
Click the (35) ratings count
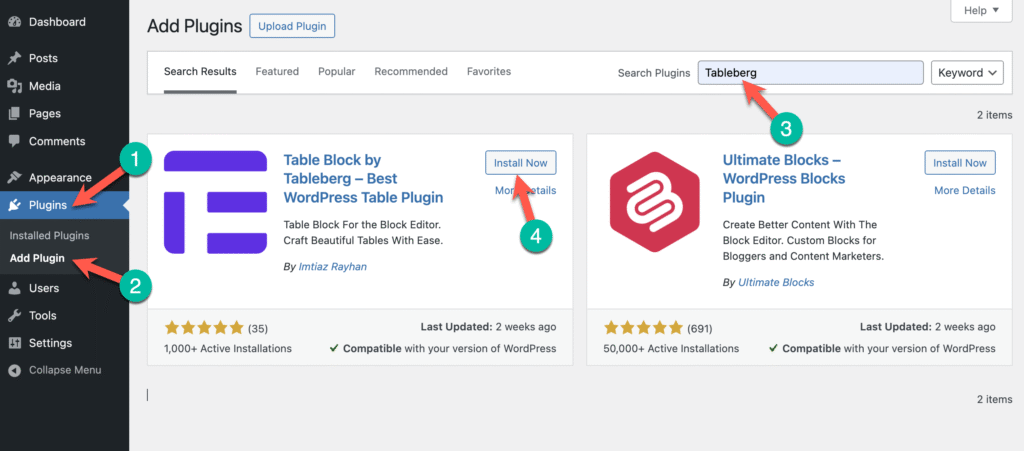click(257, 328)
